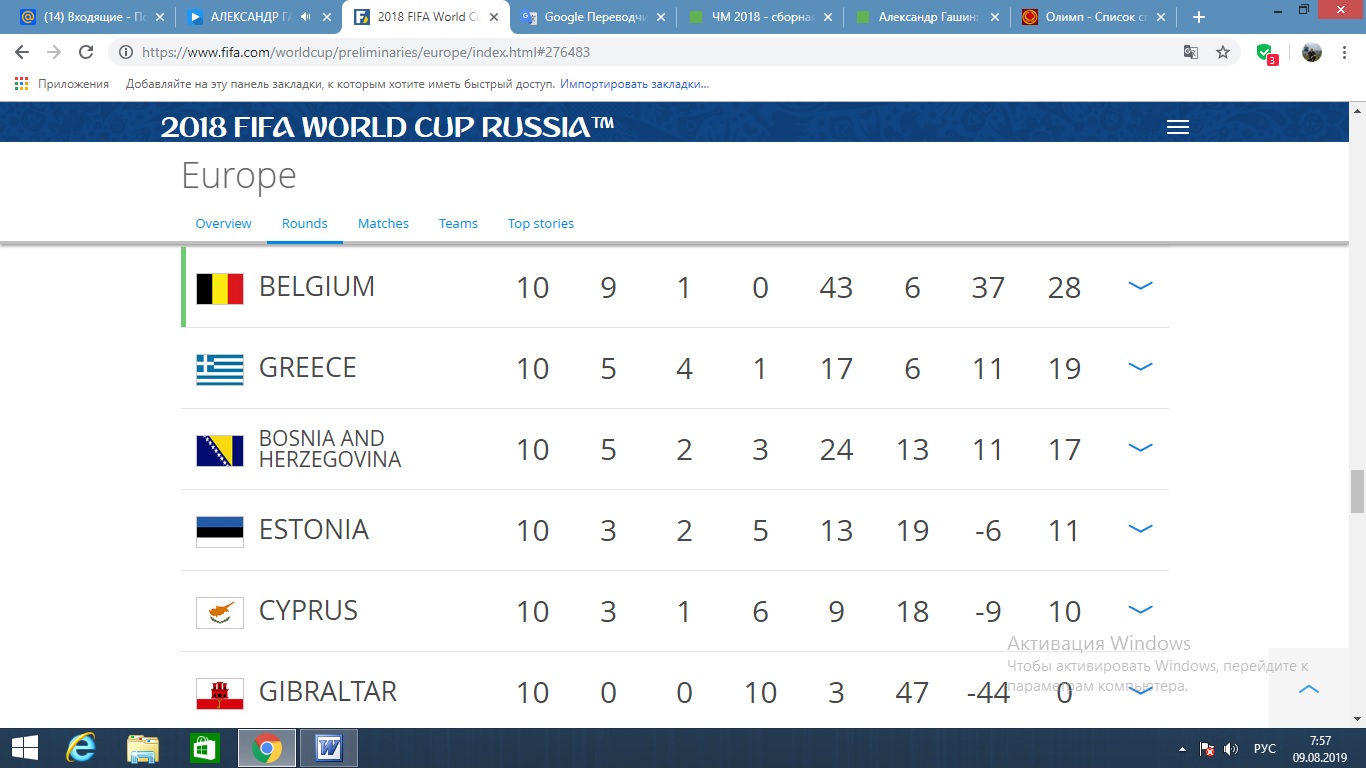This screenshot has width=1366, height=768.
Task: Expand the Cyprus row details chevron
Action: 1140,610
